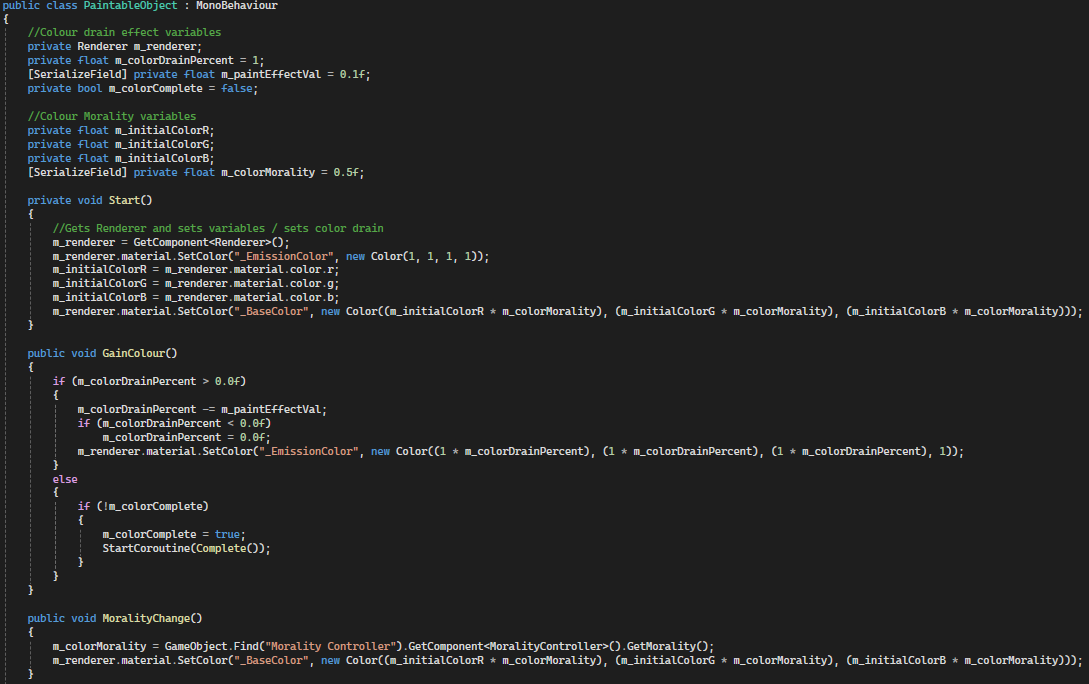
Task: Click "_EmissionColor" string in GainColour method
Action: point(308,451)
